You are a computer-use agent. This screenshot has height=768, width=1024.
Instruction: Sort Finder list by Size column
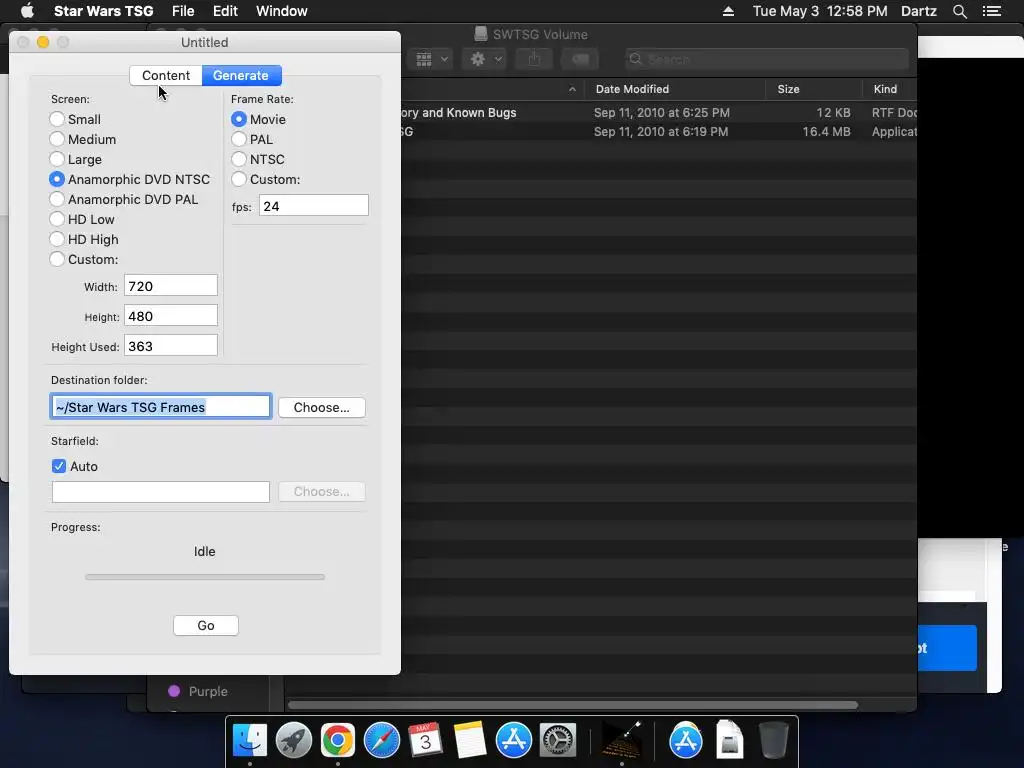(x=814, y=89)
